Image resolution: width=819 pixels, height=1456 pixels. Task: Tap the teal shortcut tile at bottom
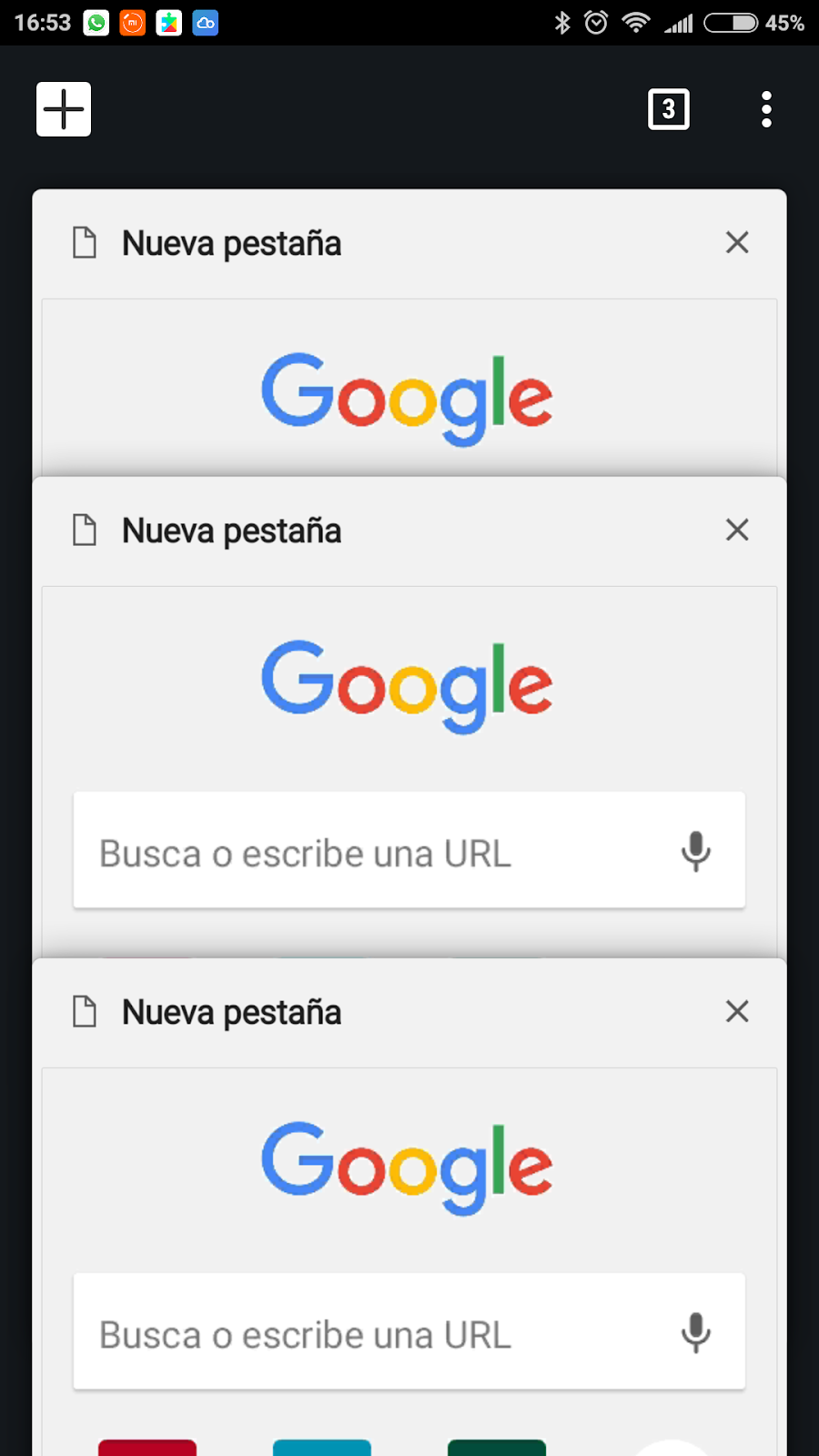point(322,1448)
